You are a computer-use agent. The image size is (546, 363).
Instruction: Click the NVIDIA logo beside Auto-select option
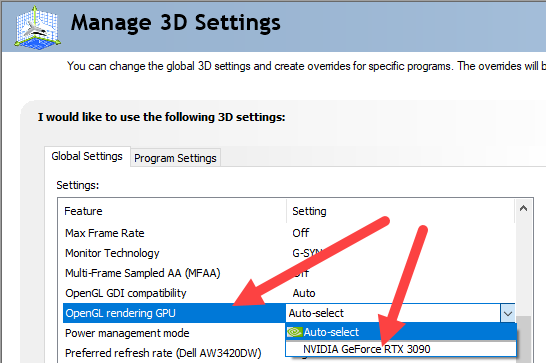coord(295,332)
